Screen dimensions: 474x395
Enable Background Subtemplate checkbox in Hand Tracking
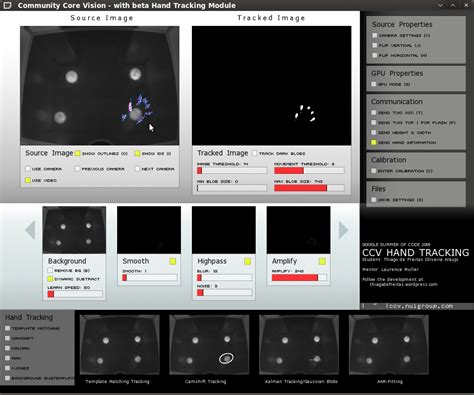coord(7,378)
